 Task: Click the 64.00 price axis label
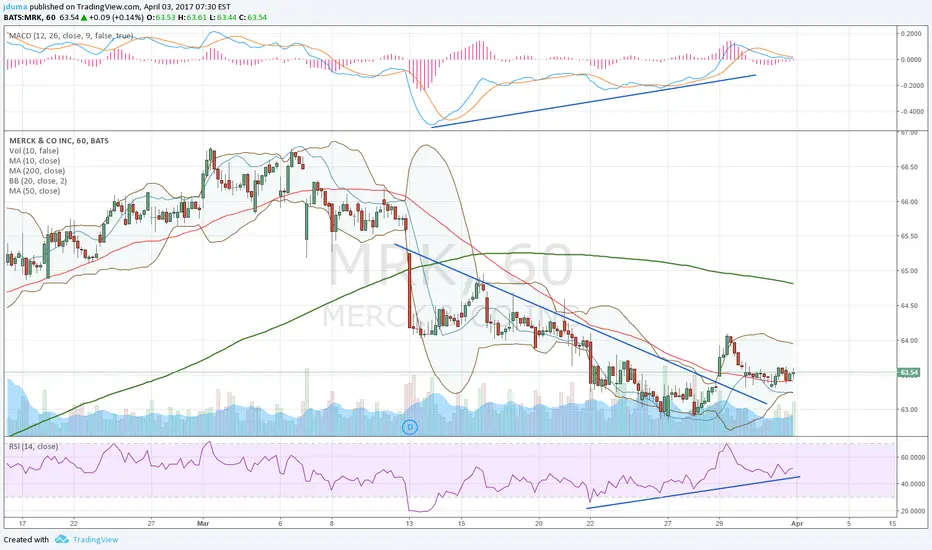tap(910, 341)
